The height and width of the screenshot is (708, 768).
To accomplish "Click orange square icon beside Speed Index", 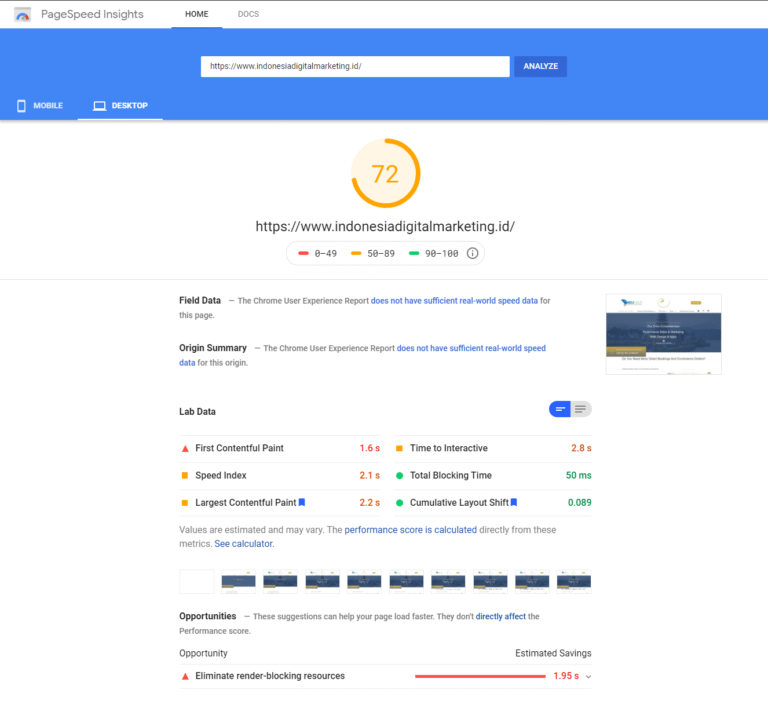I will [185, 475].
